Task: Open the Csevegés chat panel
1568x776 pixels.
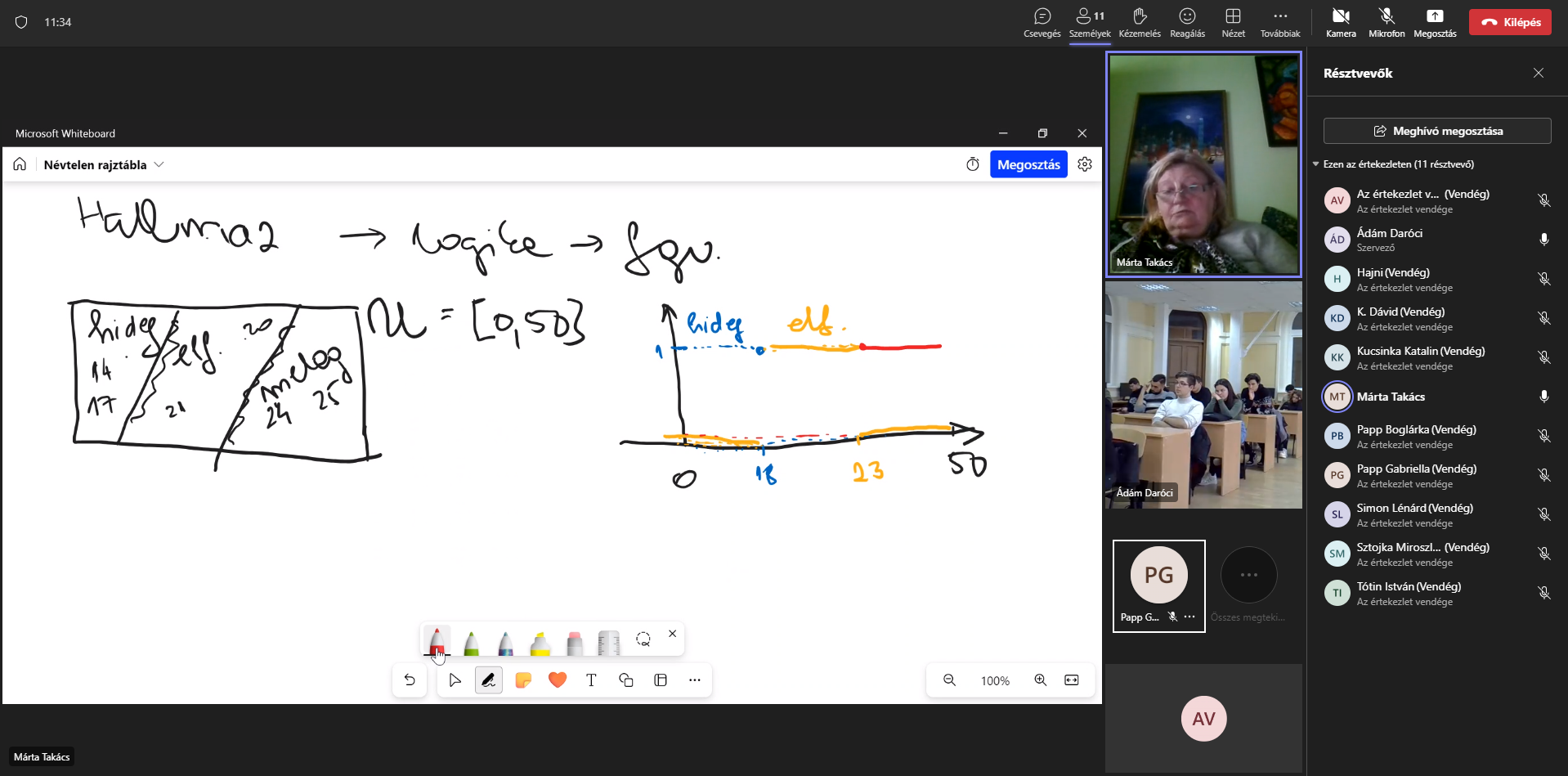Action: [x=1042, y=22]
